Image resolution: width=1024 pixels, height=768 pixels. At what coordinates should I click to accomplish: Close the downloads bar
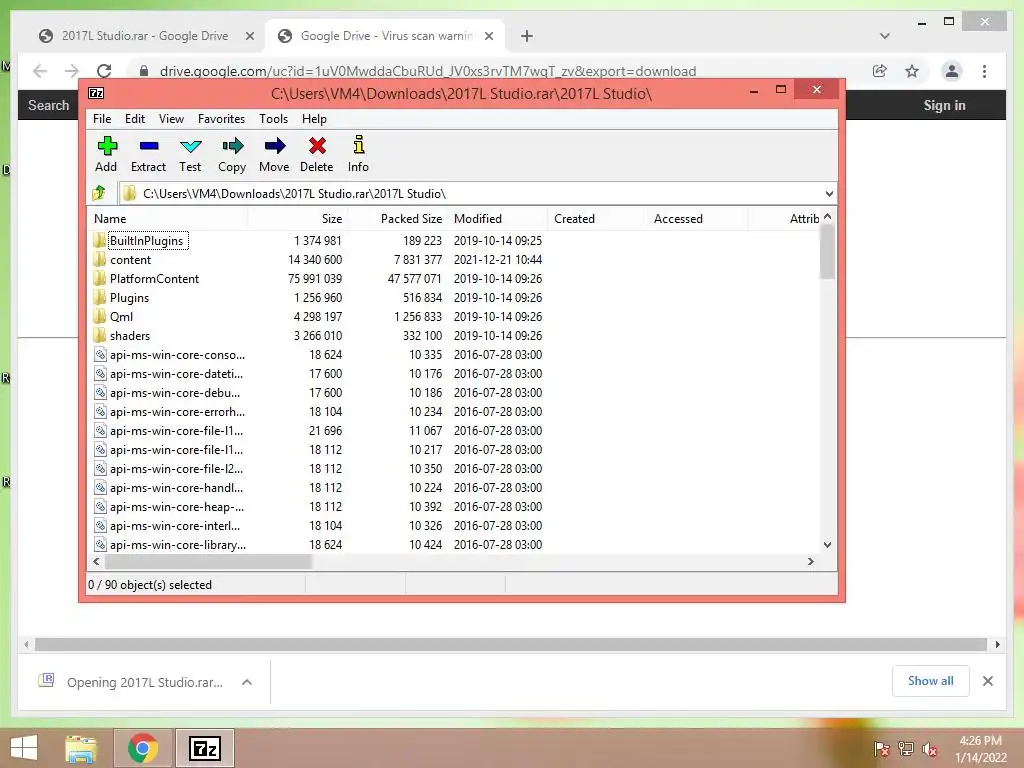pos(987,681)
